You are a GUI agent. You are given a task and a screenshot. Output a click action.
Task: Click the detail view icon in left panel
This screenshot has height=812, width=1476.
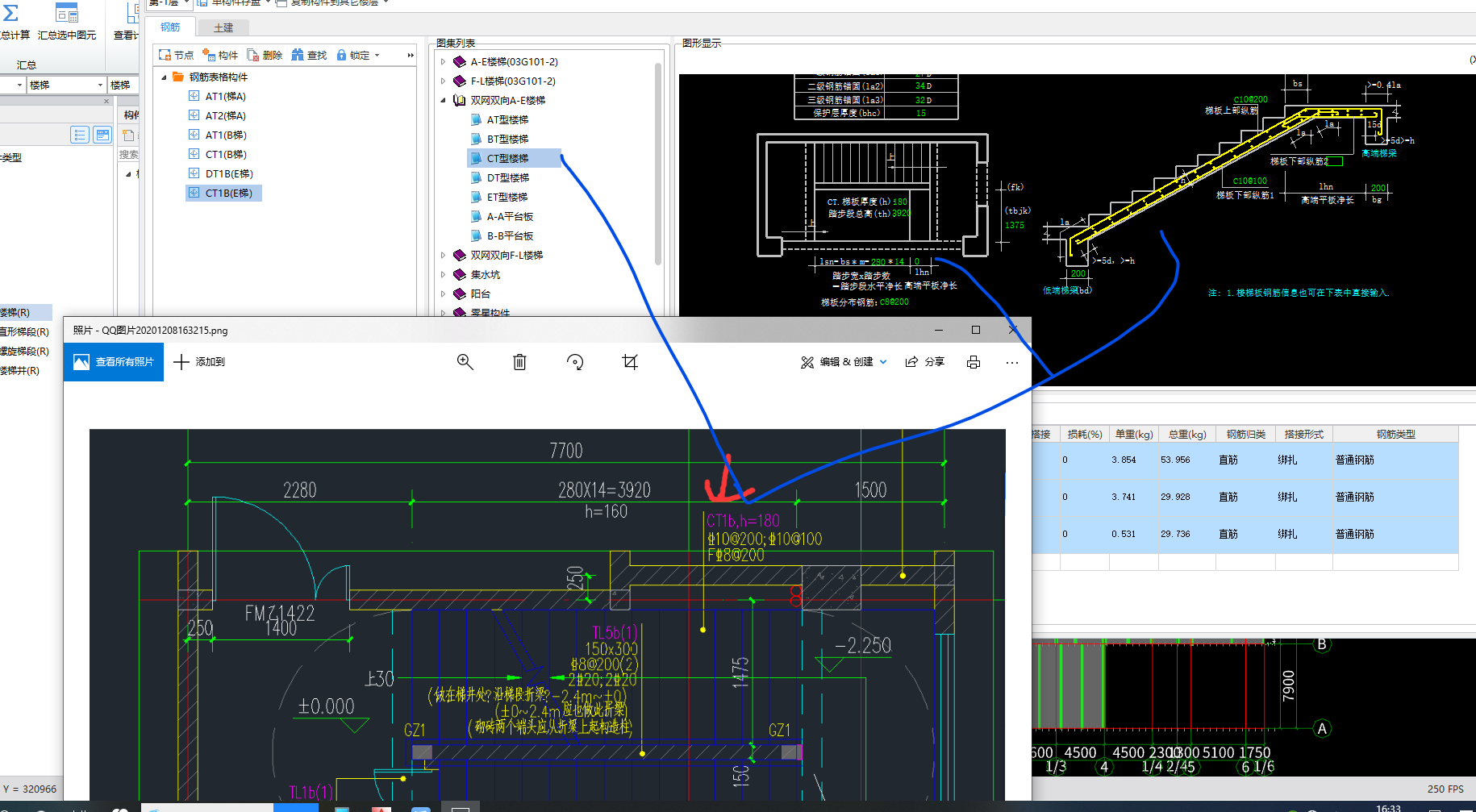click(x=102, y=135)
